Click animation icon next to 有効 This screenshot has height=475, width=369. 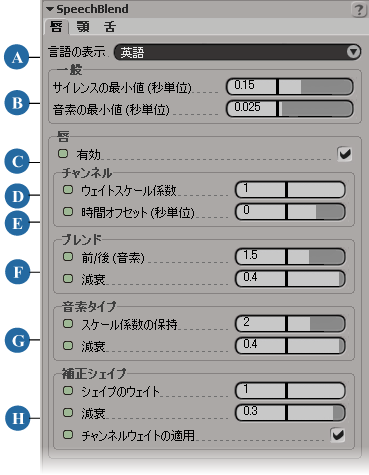(63, 154)
